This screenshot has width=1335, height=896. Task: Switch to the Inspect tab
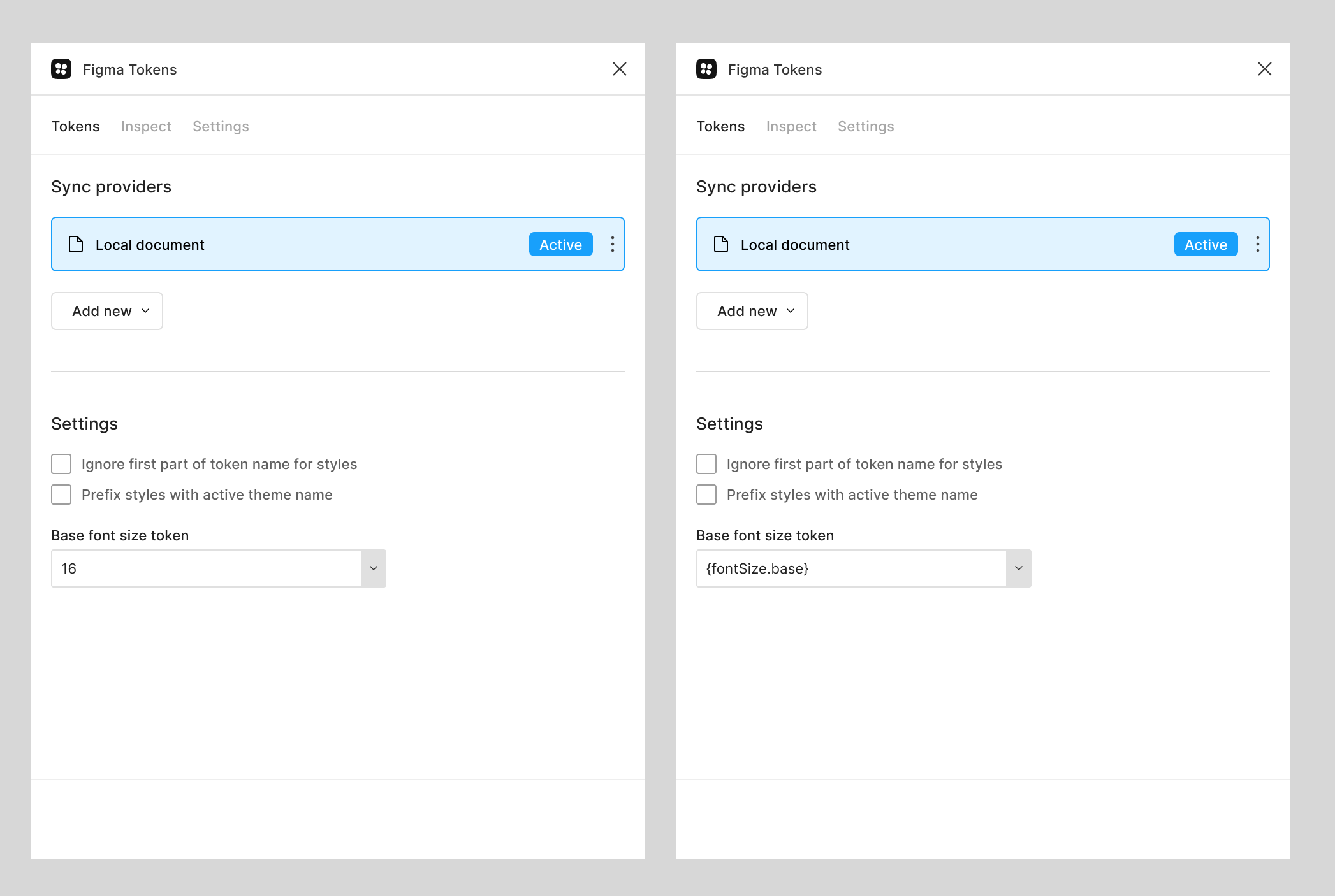click(x=146, y=126)
